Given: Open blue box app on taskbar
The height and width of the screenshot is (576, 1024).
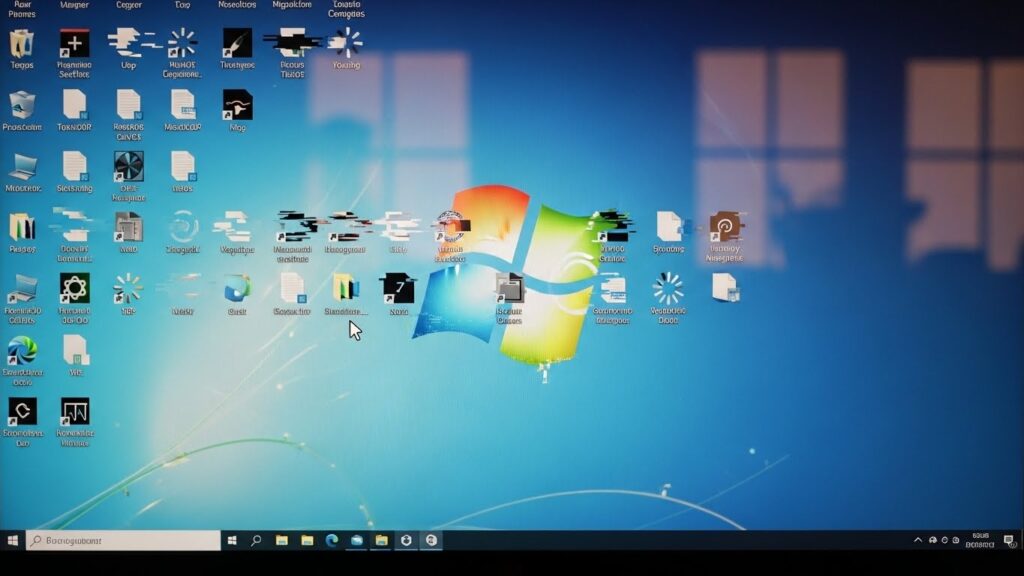Looking at the screenshot, I should (357, 540).
